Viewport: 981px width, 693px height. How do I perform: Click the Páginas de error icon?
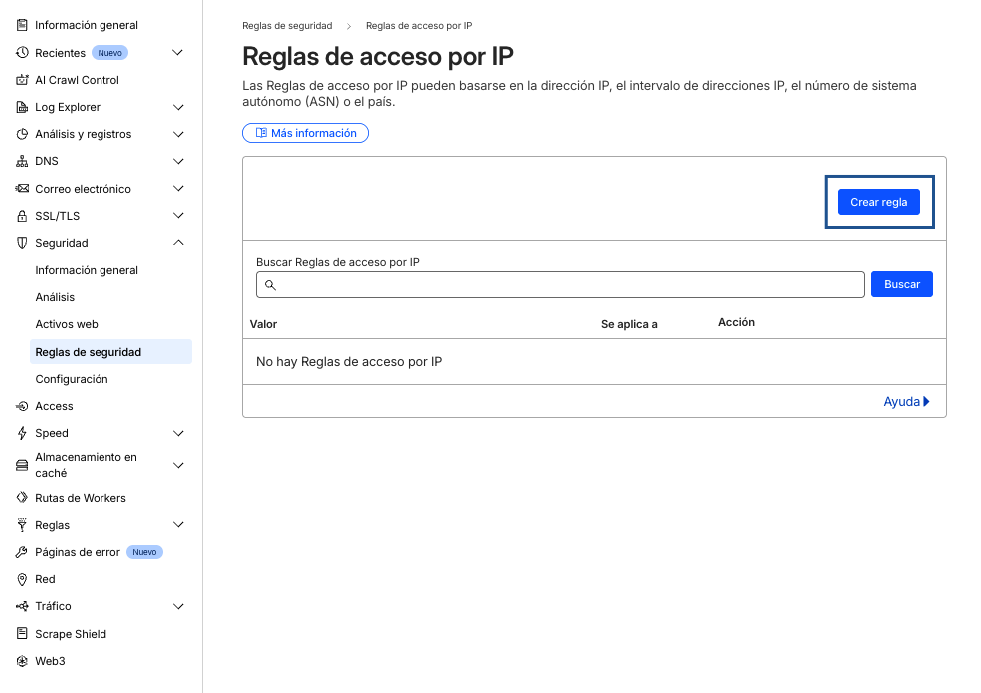click(x=20, y=551)
